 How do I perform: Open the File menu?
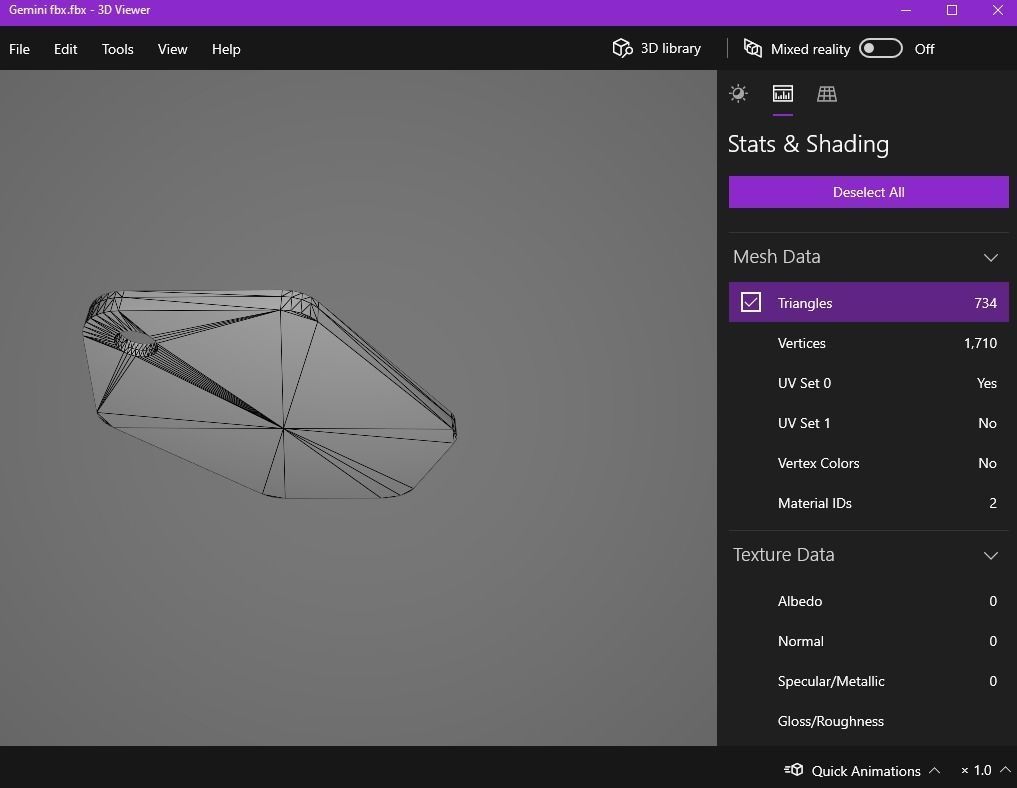point(19,49)
